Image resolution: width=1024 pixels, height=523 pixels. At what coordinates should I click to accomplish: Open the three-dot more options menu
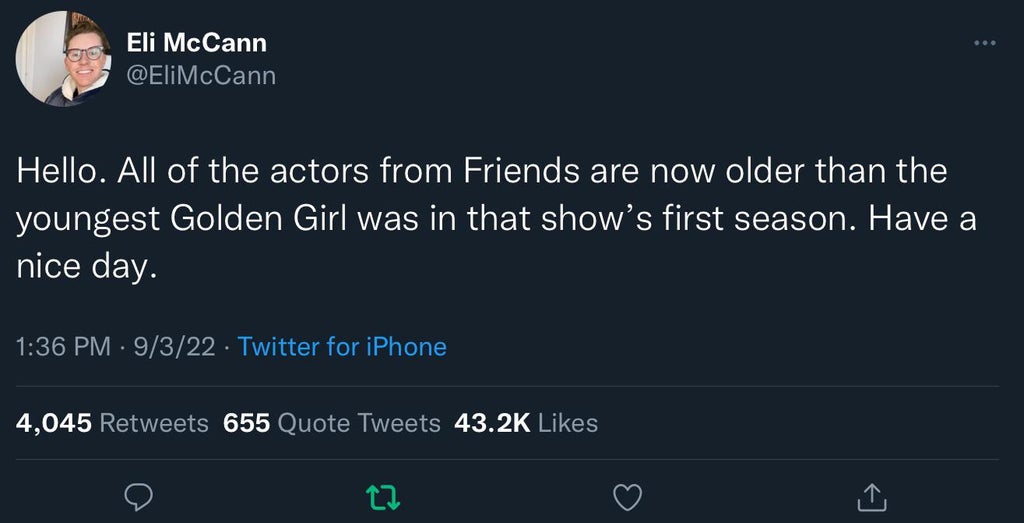[x=985, y=43]
